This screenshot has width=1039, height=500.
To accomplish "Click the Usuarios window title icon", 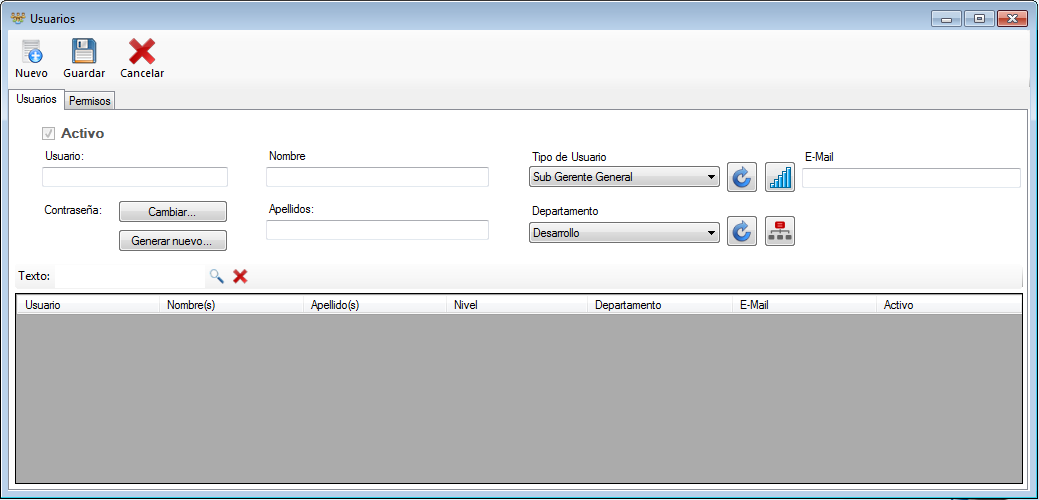I will (x=18, y=19).
